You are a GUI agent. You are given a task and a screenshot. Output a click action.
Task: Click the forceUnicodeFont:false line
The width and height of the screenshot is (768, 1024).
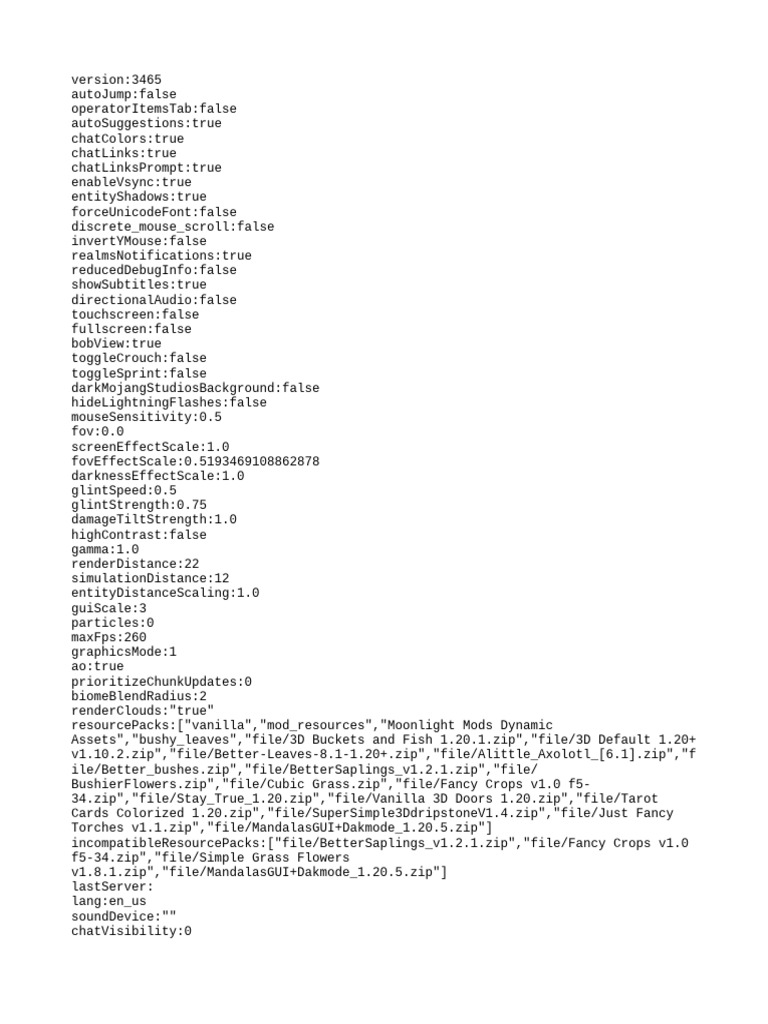point(153,212)
